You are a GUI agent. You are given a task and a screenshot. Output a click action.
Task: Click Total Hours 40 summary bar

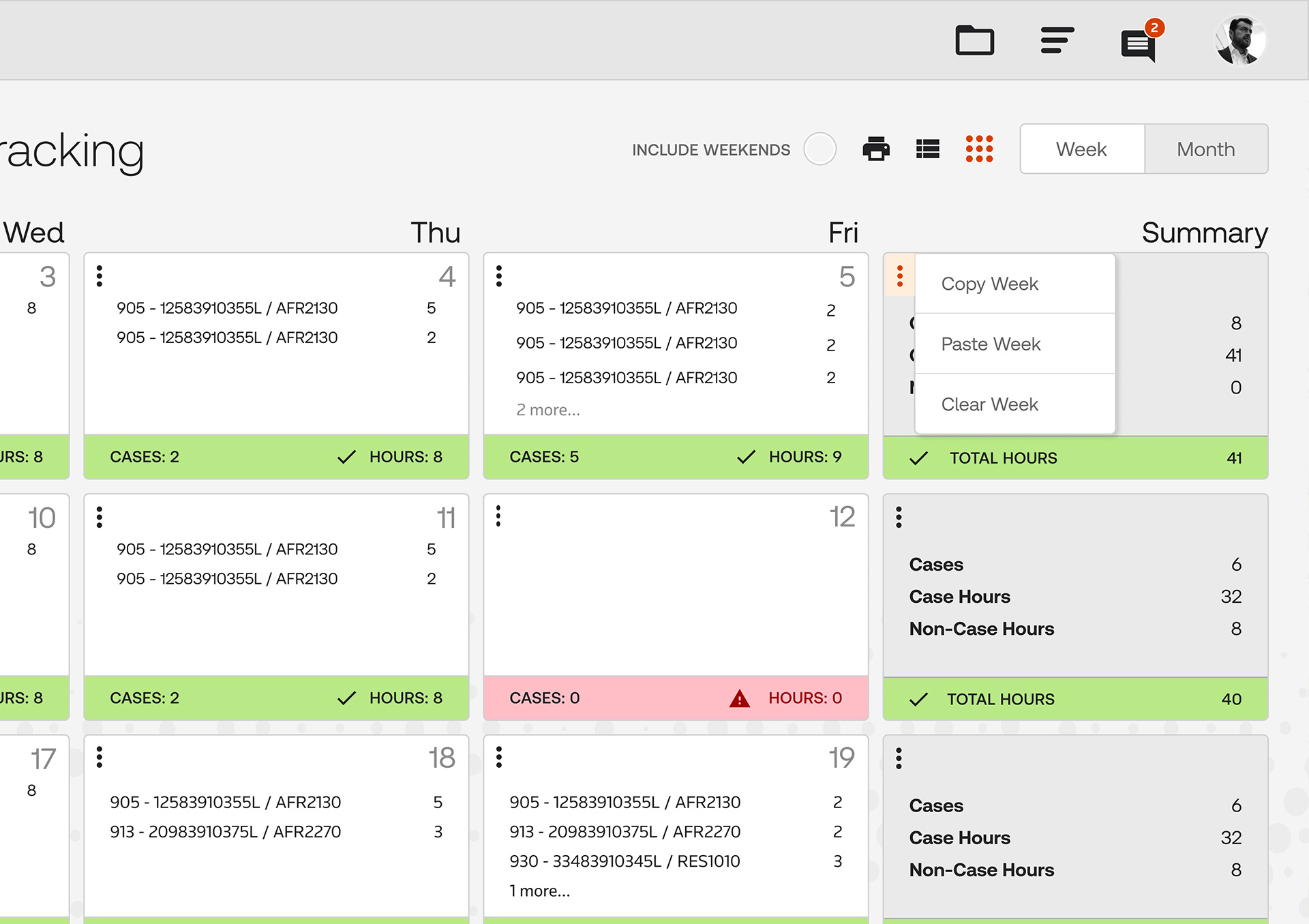tap(1075, 699)
